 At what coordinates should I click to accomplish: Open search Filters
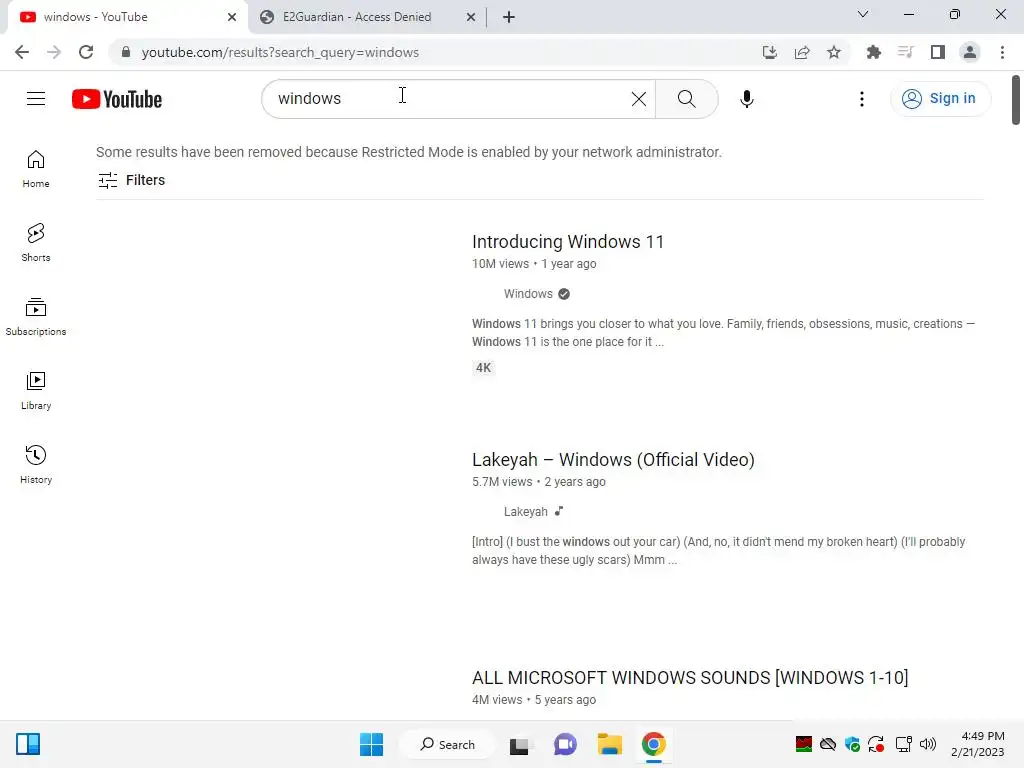[x=131, y=180]
